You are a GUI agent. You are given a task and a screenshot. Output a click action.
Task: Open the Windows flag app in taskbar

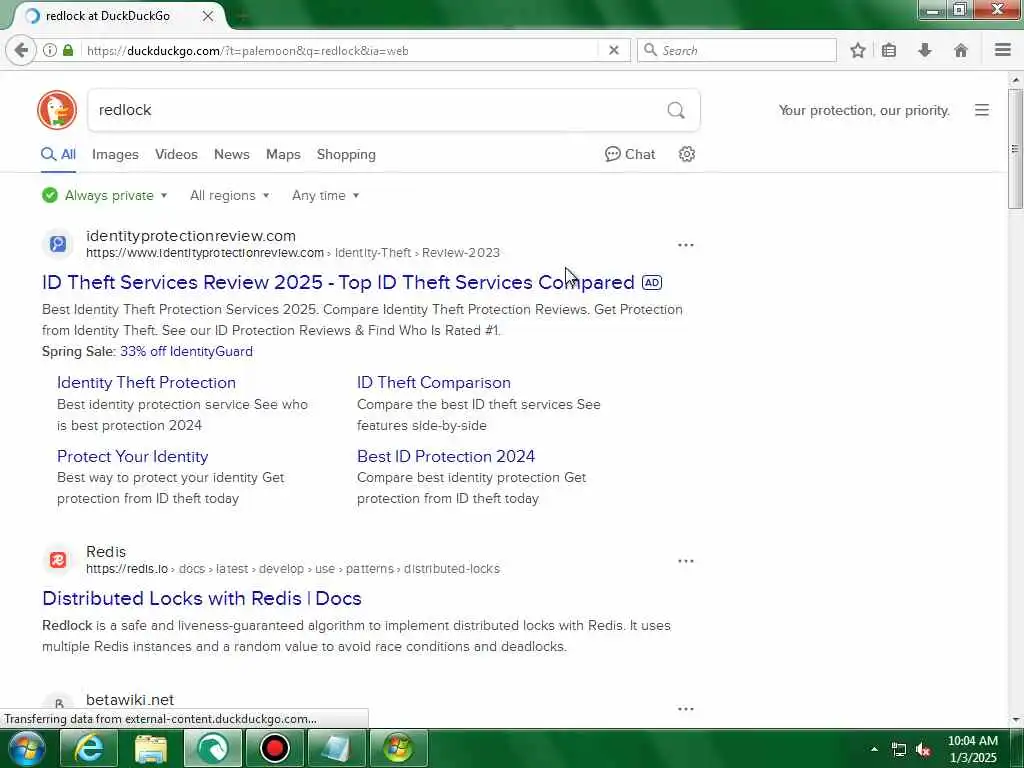click(399, 748)
